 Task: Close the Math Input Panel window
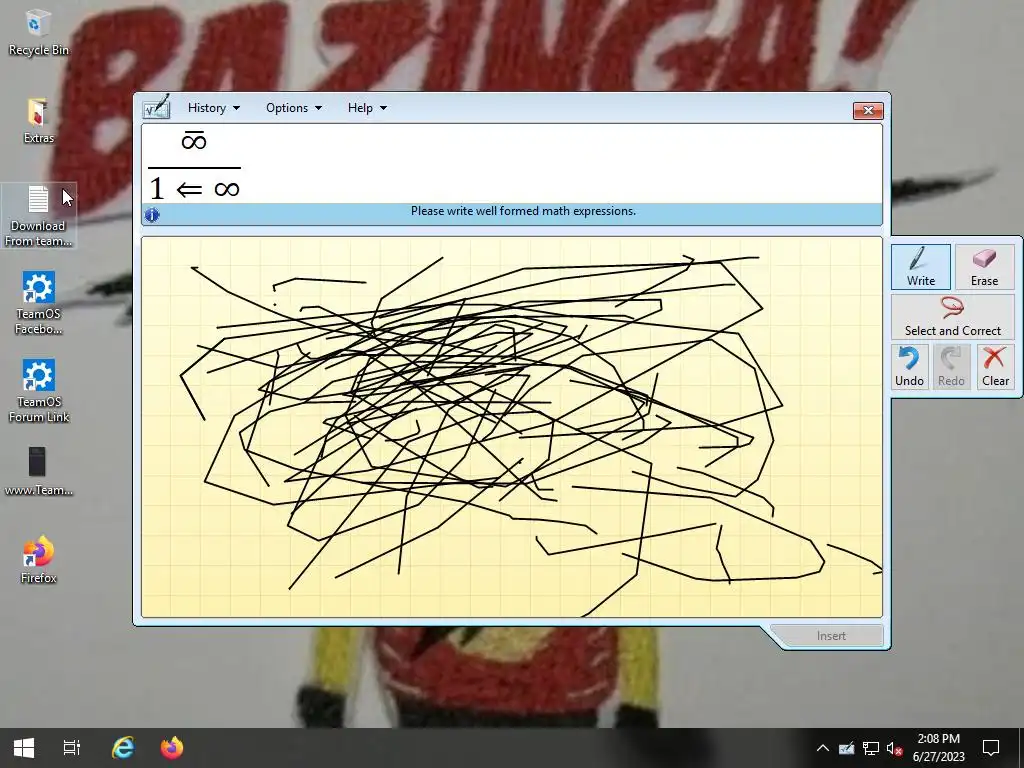pos(868,110)
